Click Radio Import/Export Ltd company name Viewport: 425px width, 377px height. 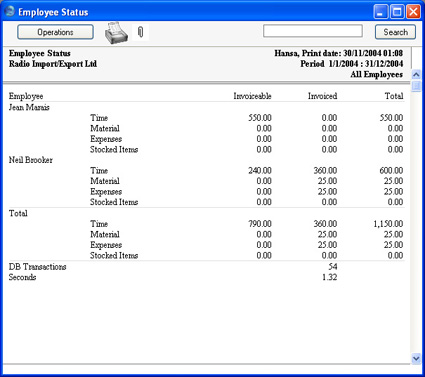pos(53,64)
